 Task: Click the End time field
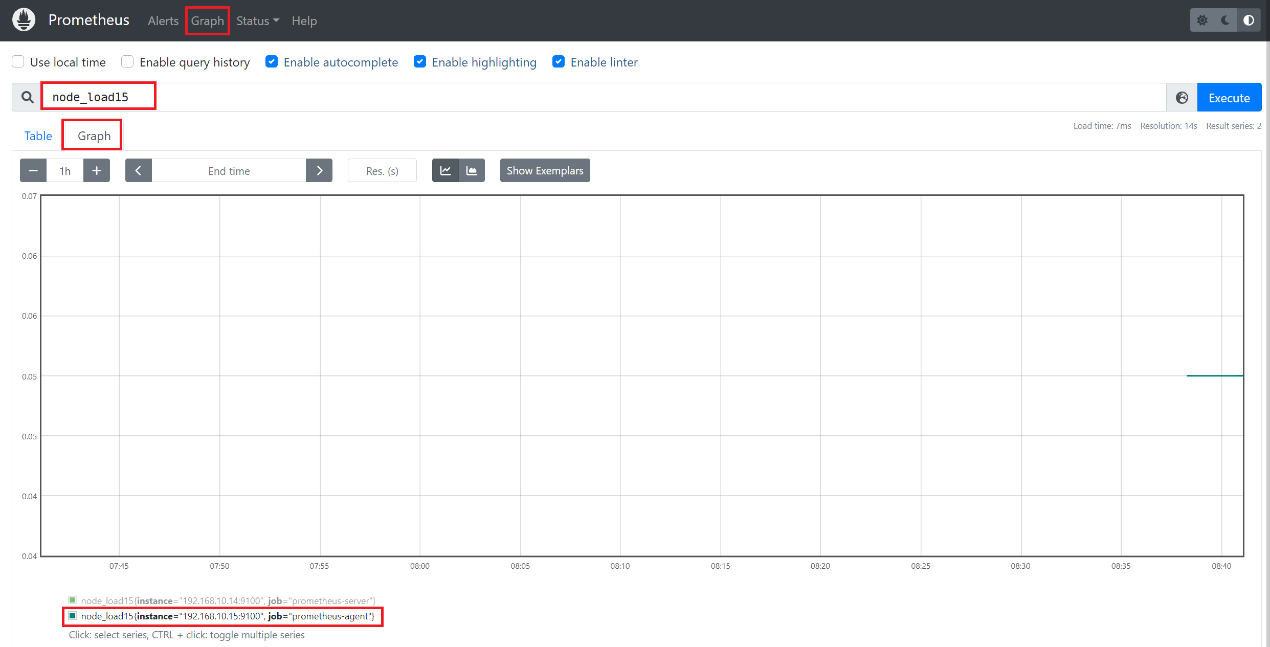229,171
